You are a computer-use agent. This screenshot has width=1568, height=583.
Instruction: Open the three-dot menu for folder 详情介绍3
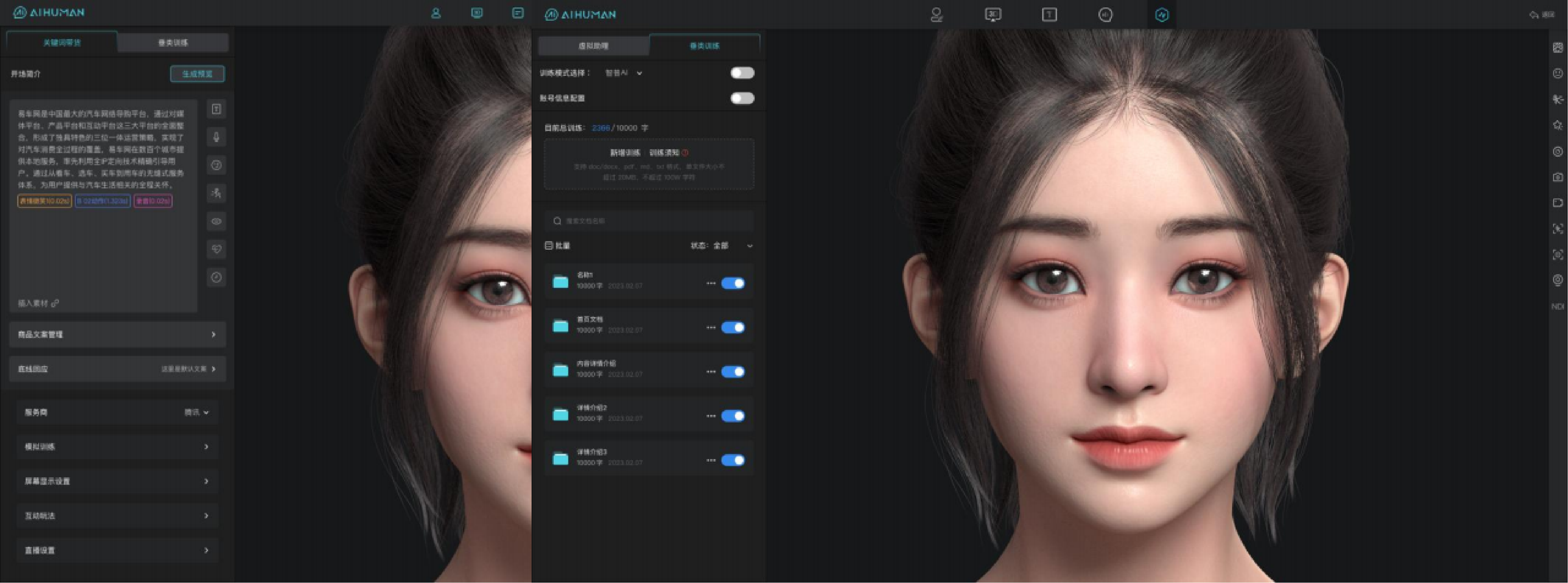click(710, 460)
